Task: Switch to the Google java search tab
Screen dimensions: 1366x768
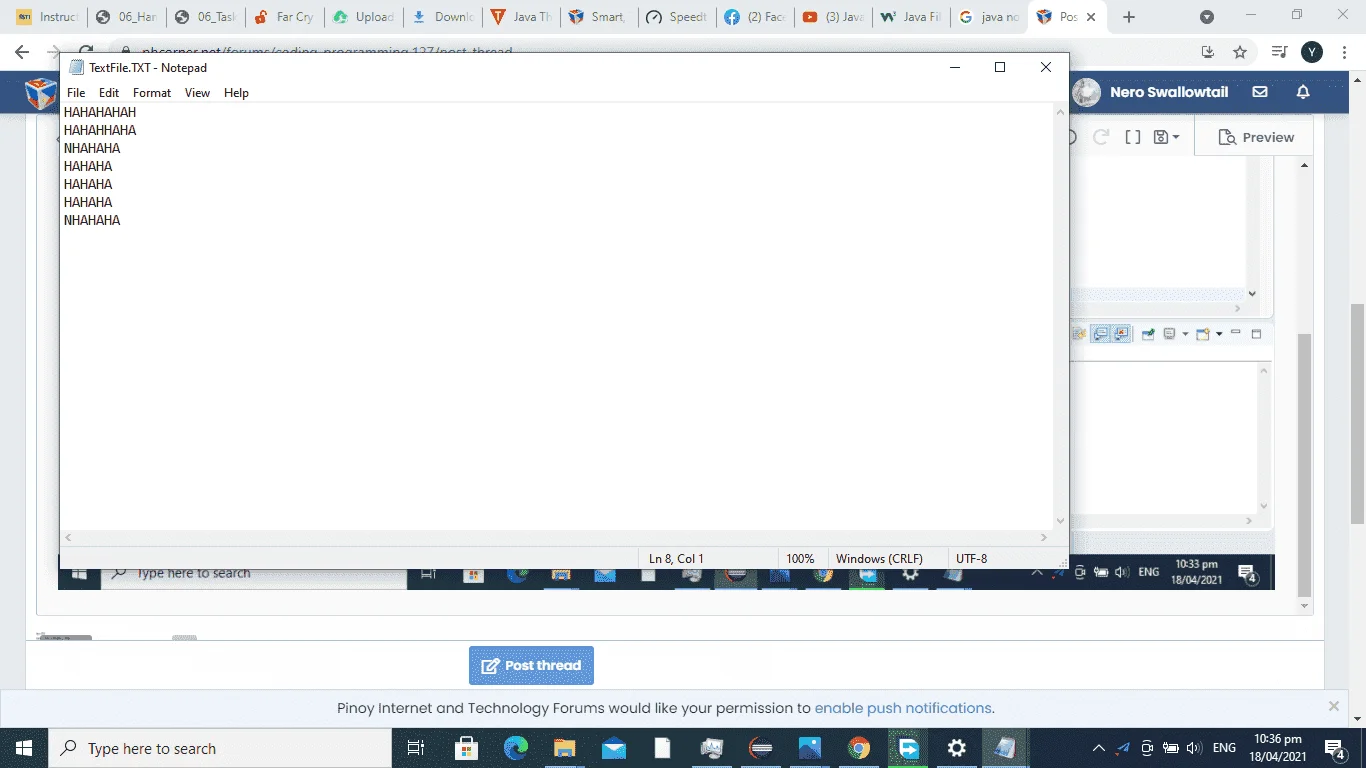Action: tap(988, 17)
